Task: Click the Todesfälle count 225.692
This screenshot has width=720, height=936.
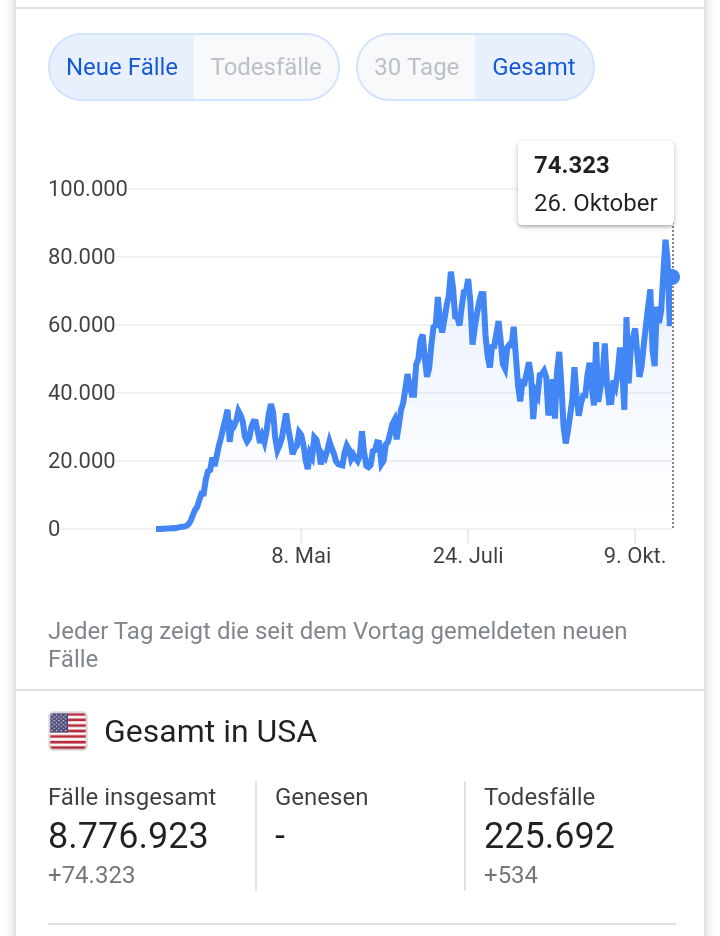Action: click(549, 835)
